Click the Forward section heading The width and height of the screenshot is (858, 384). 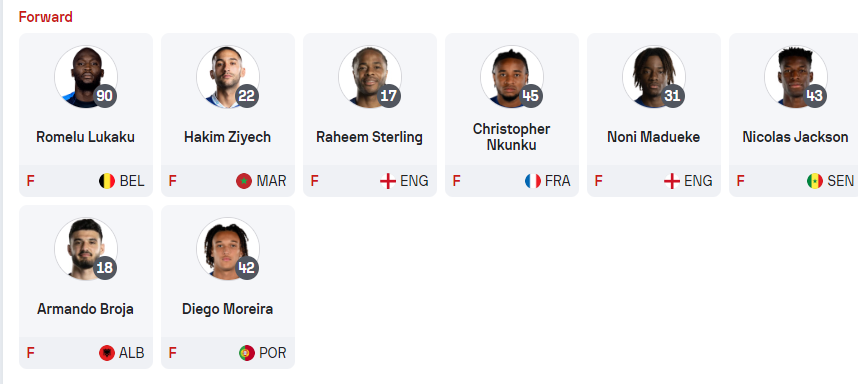click(45, 17)
